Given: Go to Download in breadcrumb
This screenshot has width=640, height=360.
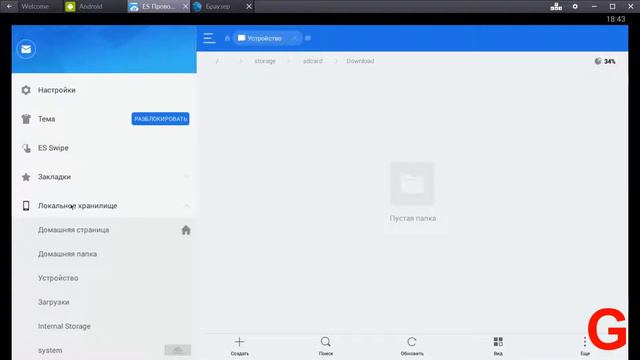Looking at the screenshot, I should pos(360,61).
